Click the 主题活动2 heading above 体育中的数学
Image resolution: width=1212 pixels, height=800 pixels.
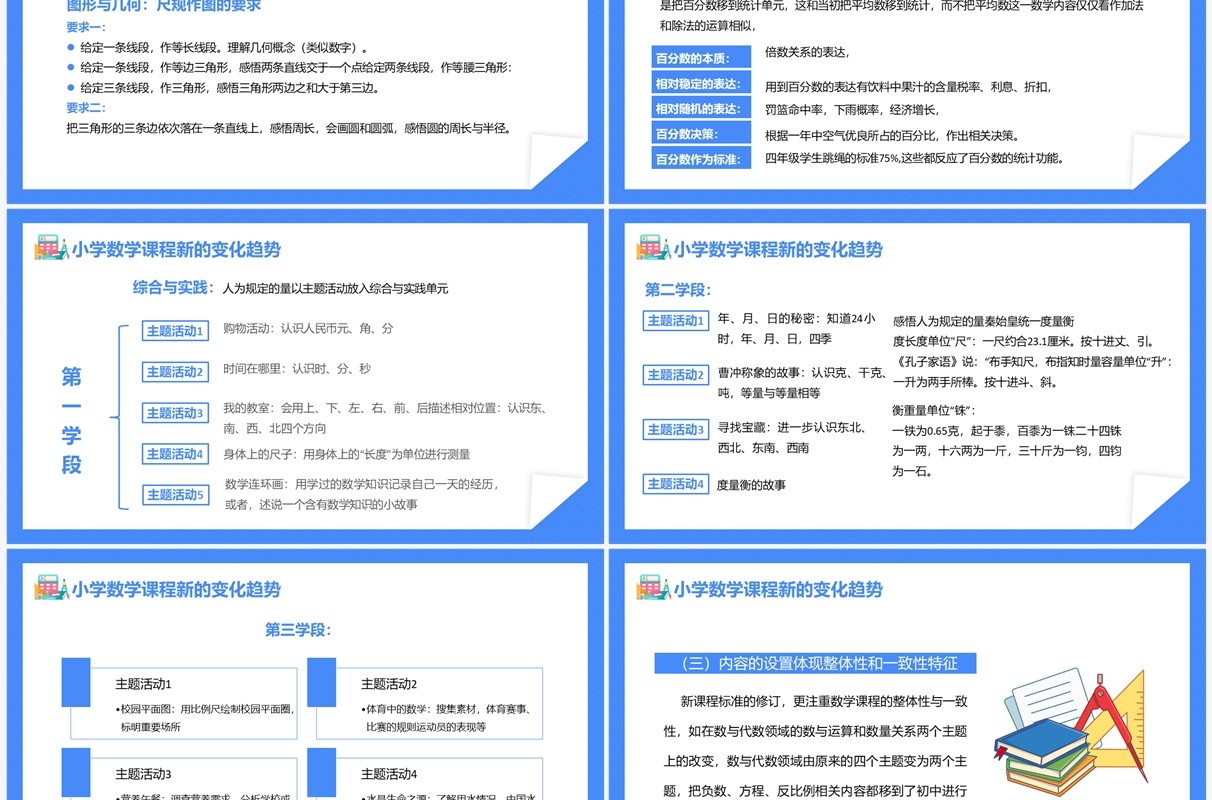(x=389, y=684)
